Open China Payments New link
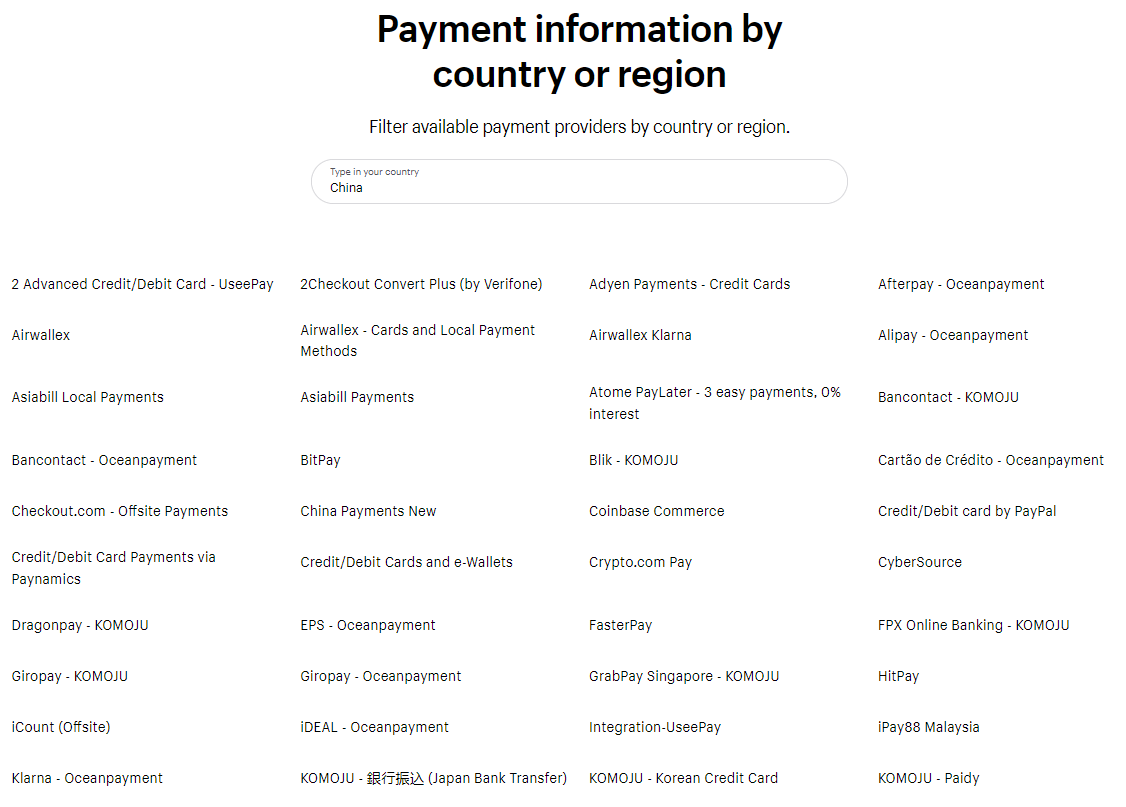 coord(368,511)
